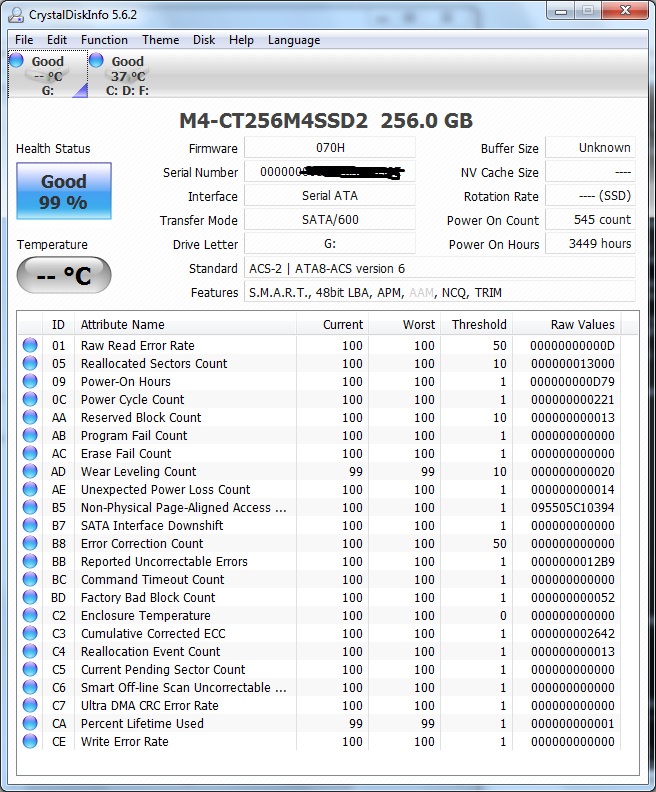Select the Wear Leveling Count attribute name
Image resolution: width=656 pixels, height=792 pixels.
click(x=138, y=471)
